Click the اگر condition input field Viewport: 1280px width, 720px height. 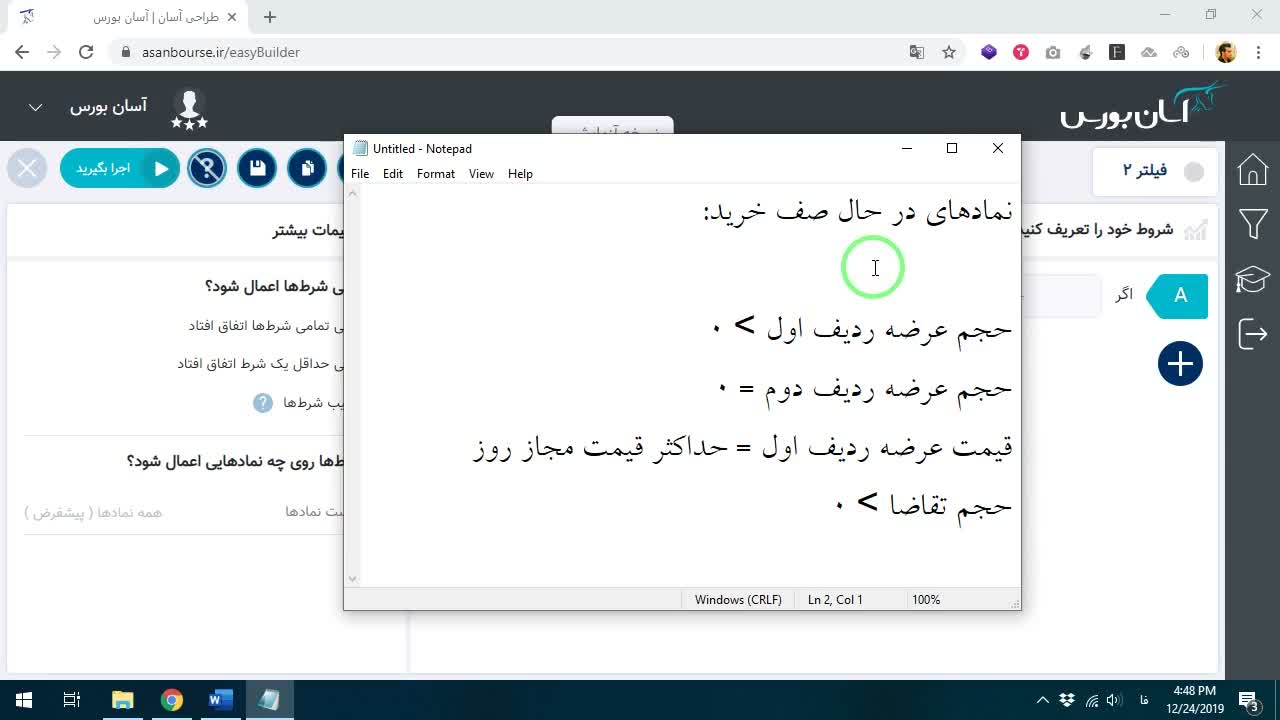1060,296
